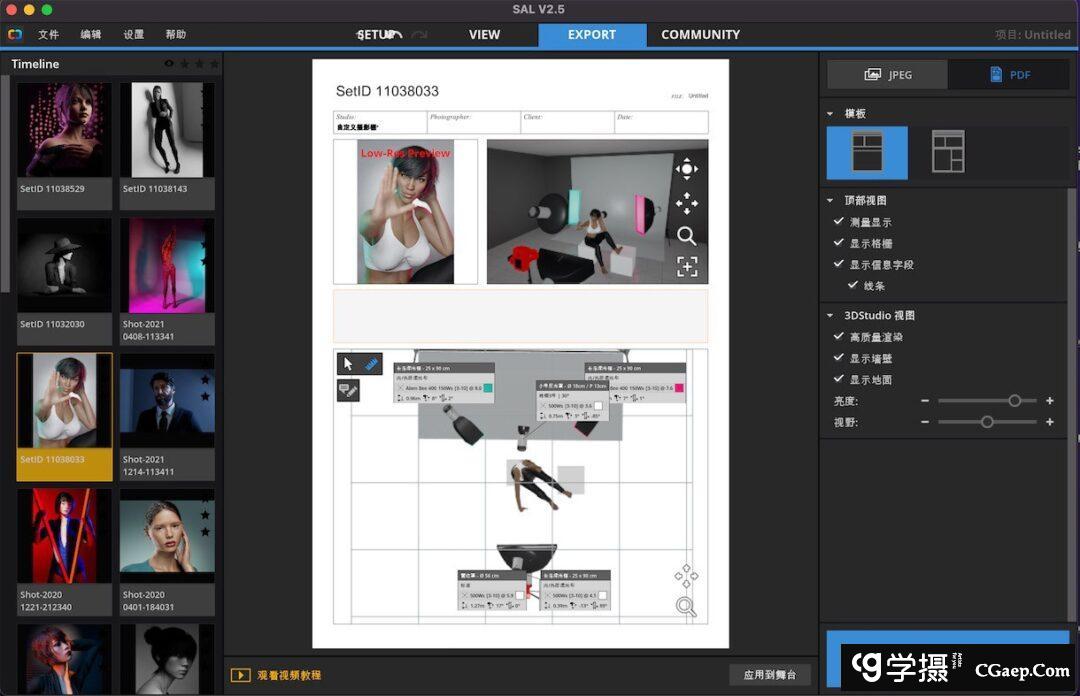Click the Timeline eye visibility icon
Viewport: 1080px width, 696px height.
pyautogui.click(x=169, y=64)
